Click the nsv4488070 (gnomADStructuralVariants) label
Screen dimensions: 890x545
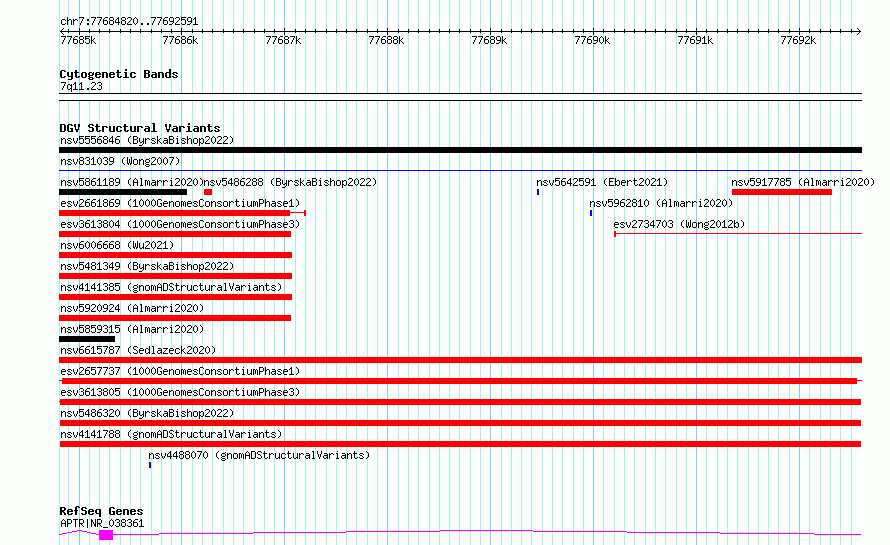(259, 455)
